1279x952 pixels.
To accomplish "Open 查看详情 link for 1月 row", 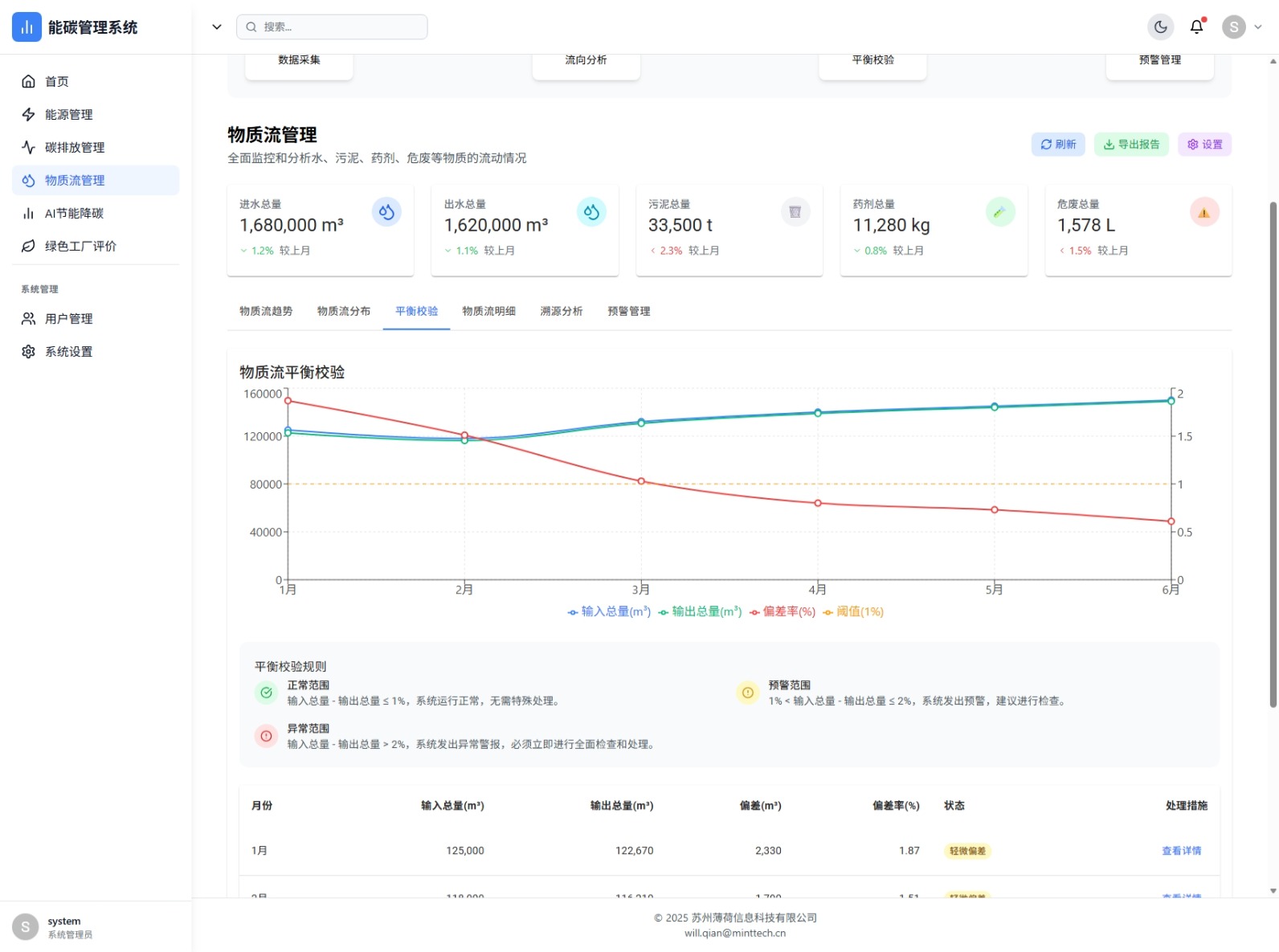I will pos(1181,851).
